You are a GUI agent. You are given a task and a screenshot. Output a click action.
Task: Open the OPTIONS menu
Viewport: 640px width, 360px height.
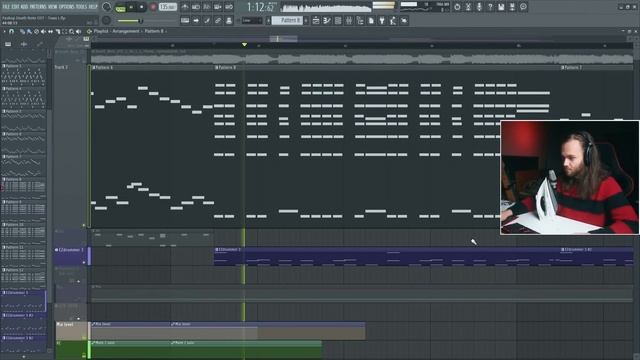(x=67, y=7)
